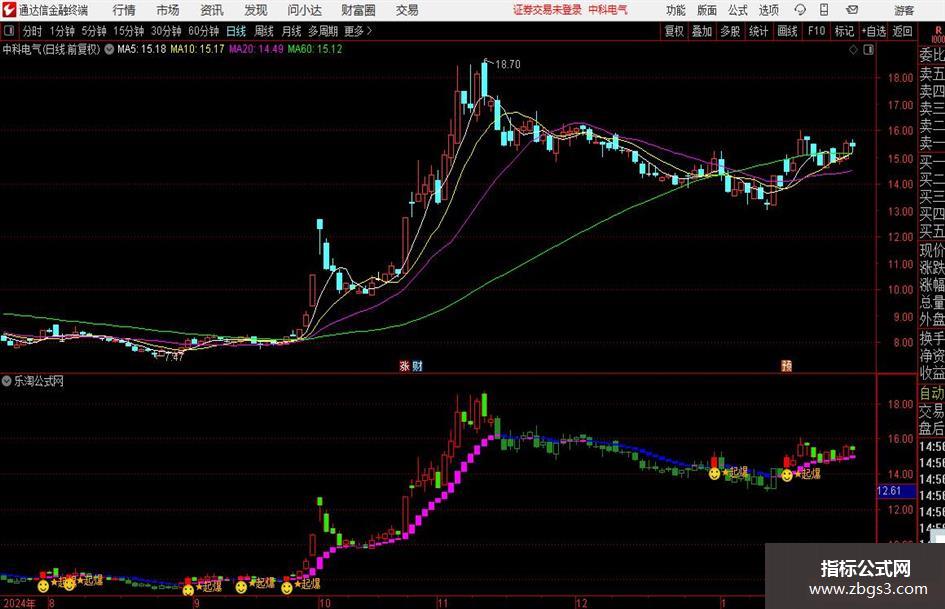Click the 中科电气(日线 前复权) chart title
945x609 pixels.
51,49
